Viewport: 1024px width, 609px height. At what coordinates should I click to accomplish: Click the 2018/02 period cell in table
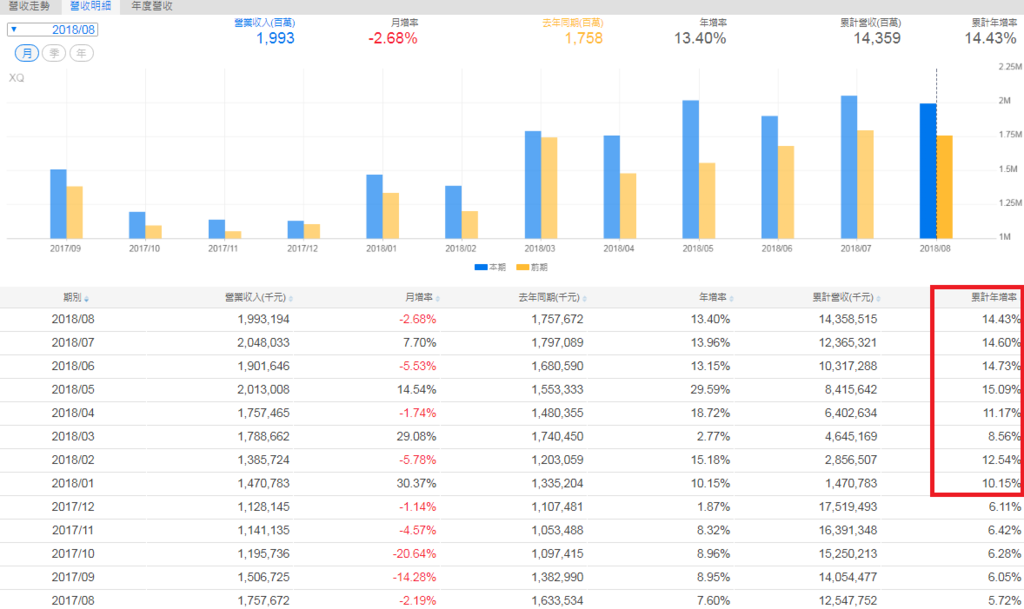[73, 460]
